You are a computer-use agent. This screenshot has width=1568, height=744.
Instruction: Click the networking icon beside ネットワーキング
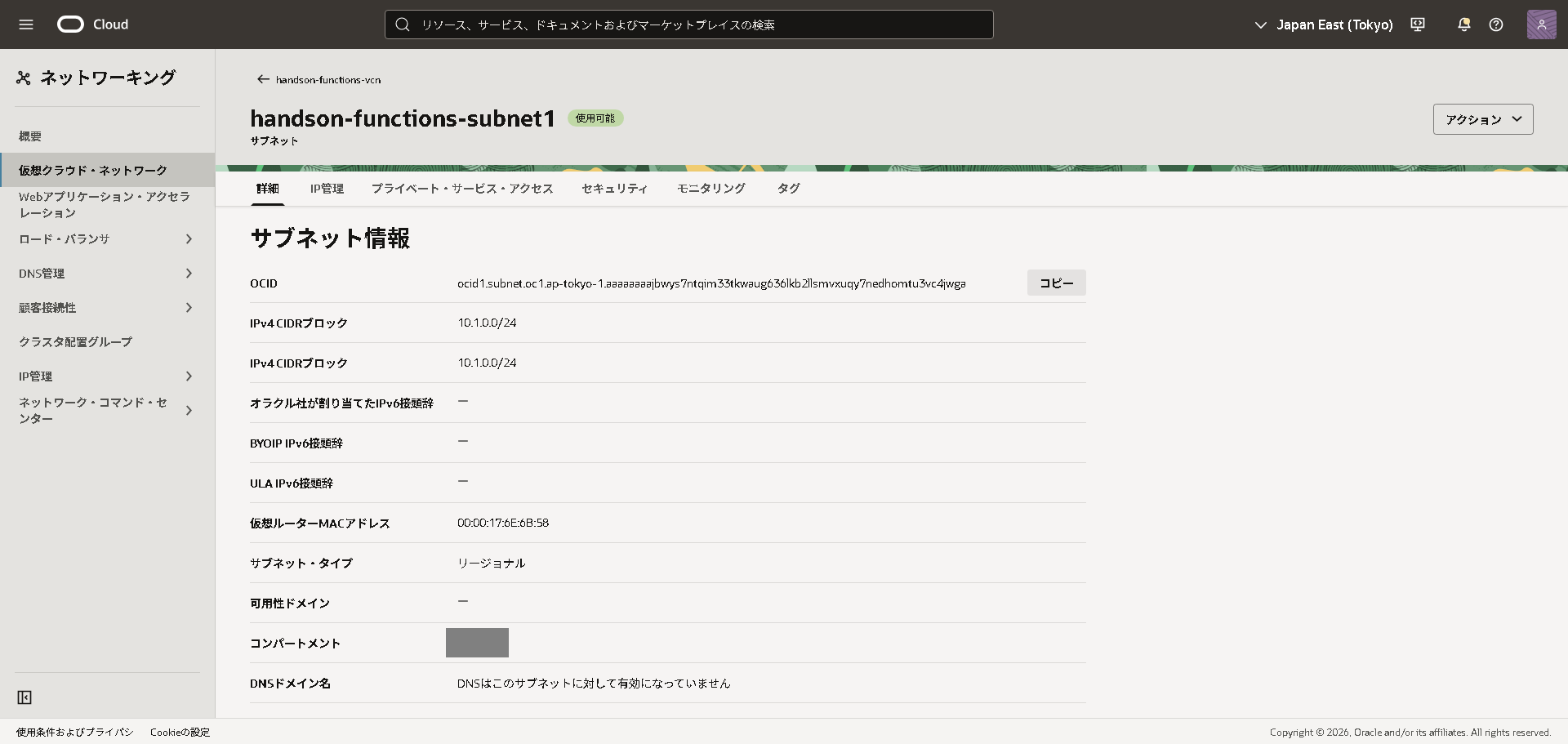[24, 78]
